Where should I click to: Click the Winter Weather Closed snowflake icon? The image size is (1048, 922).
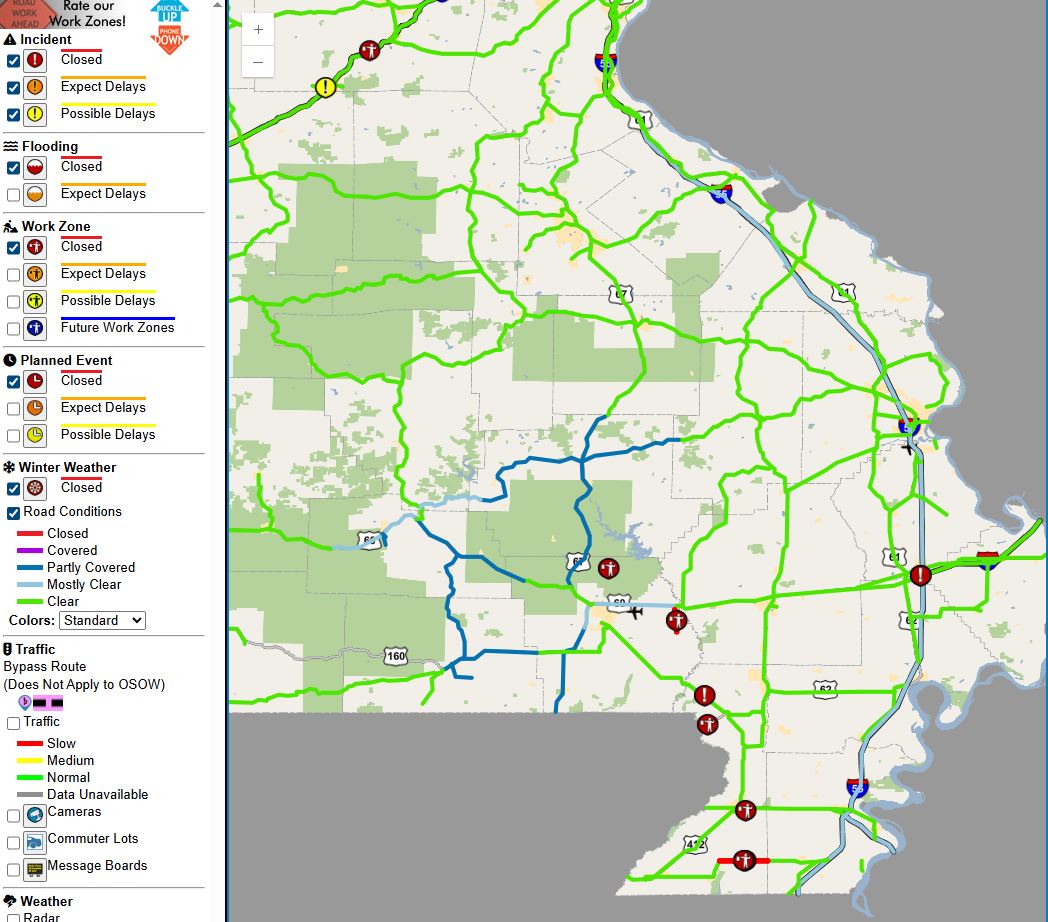tap(35, 489)
